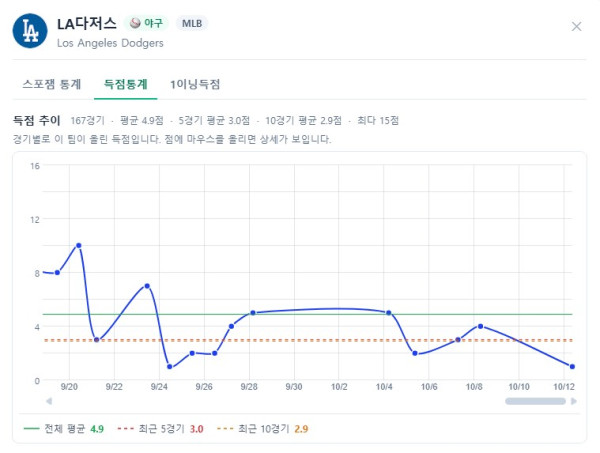Image resolution: width=600 pixels, height=453 pixels.
Task: Select the 득점통계 tab
Action: click(126, 84)
